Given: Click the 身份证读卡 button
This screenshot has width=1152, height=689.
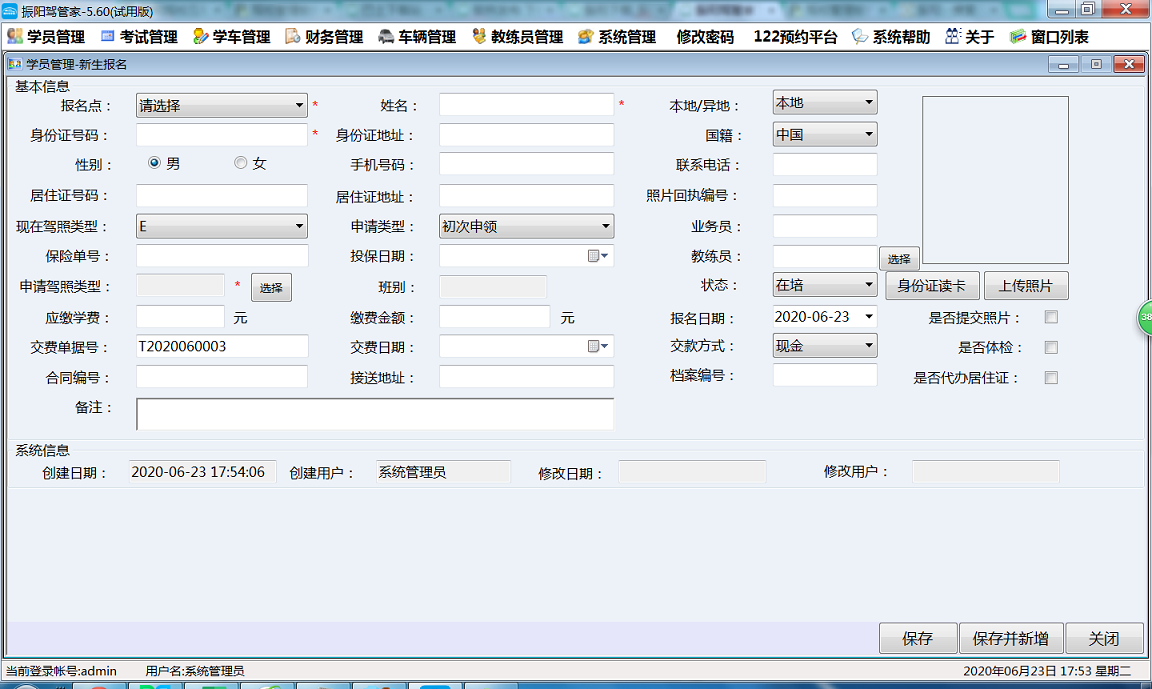Looking at the screenshot, I should (x=933, y=286).
